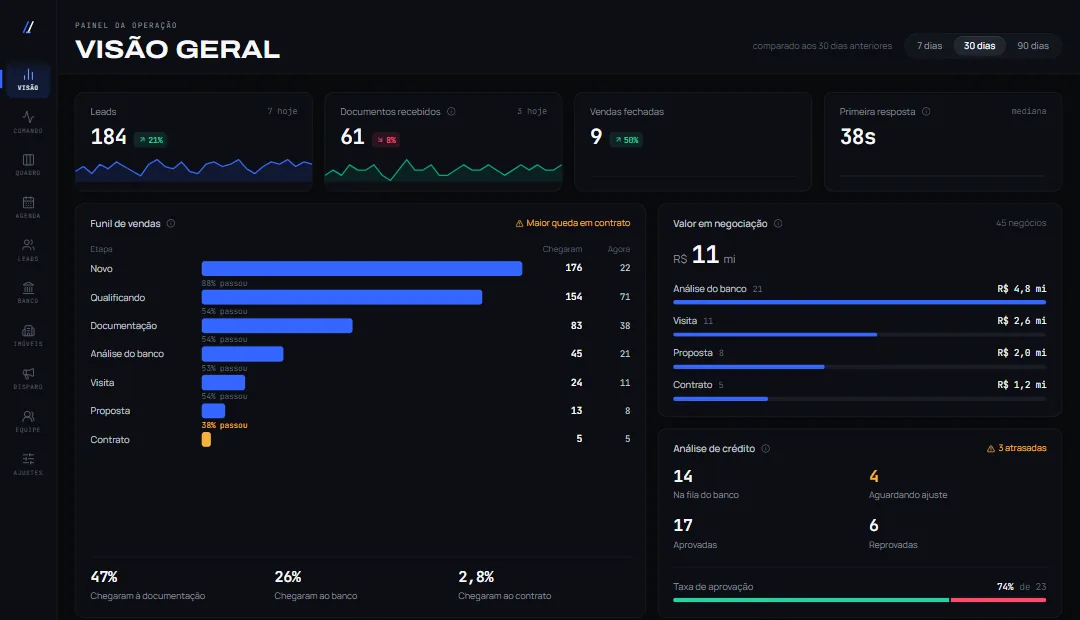
Task: Open the Documentos recebidos card
Action: (x=444, y=142)
